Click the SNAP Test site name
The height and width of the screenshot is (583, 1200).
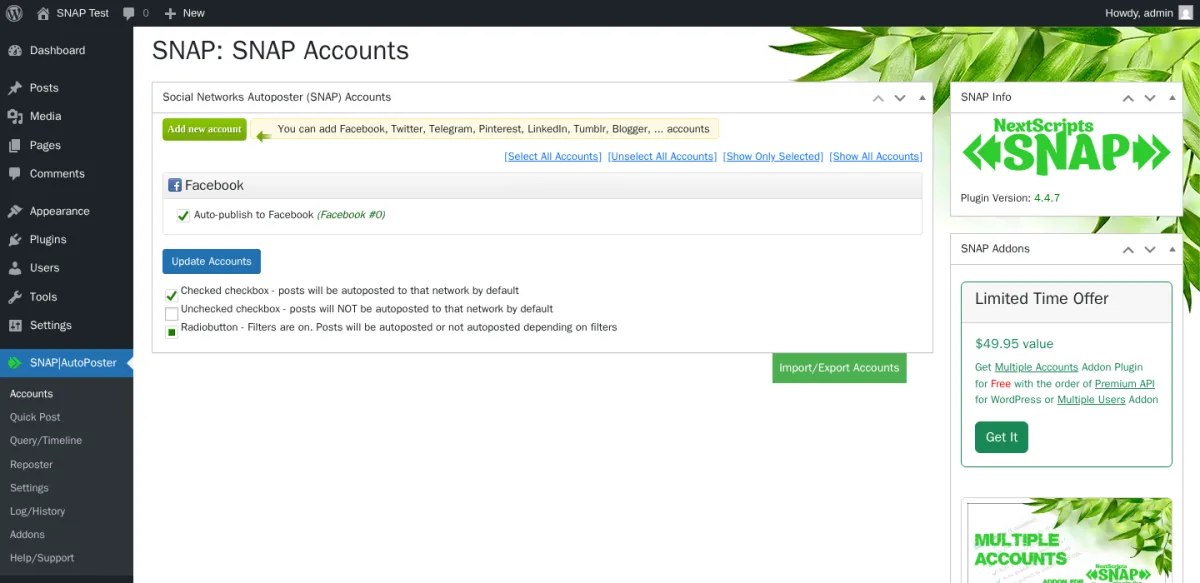(x=83, y=13)
